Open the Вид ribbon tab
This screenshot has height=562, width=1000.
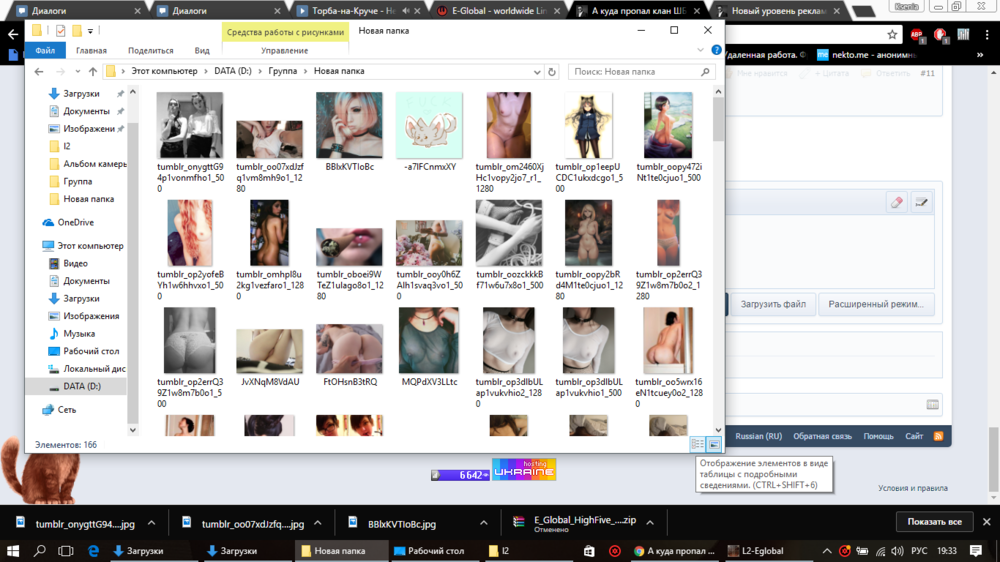(202, 50)
